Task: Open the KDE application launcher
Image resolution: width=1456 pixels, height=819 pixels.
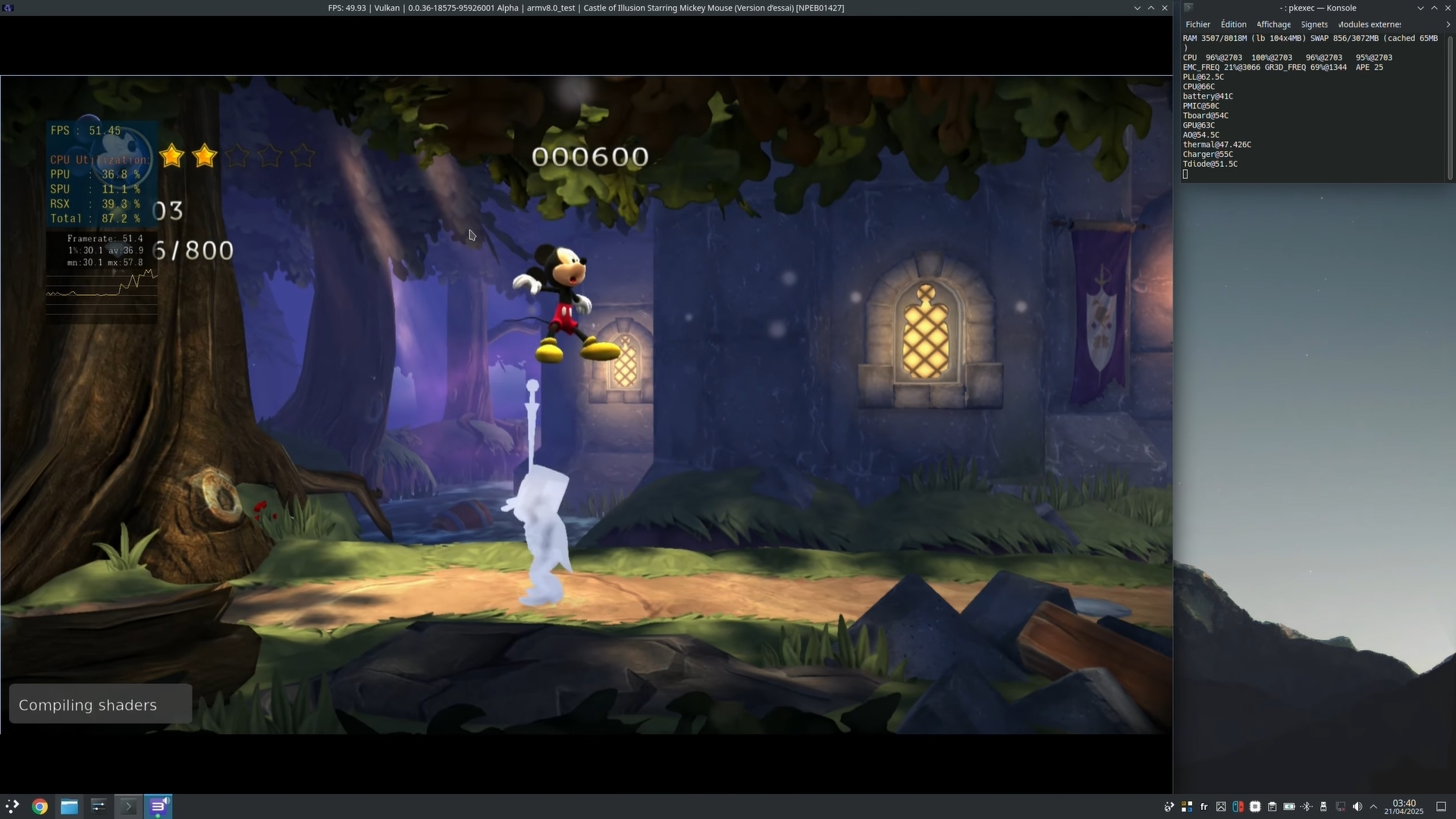Action: (12, 807)
